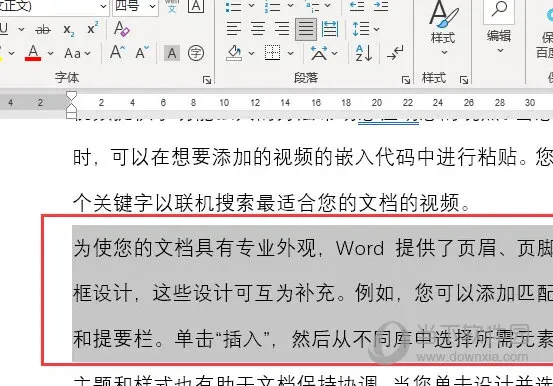
Task: Center the paragraph text
Action: point(258,29)
